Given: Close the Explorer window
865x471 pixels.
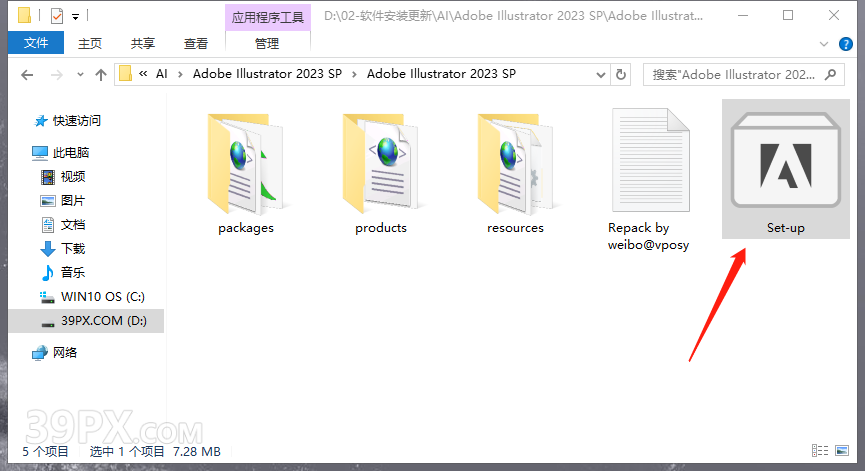Looking at the screenshot, I should click(834, 15).
